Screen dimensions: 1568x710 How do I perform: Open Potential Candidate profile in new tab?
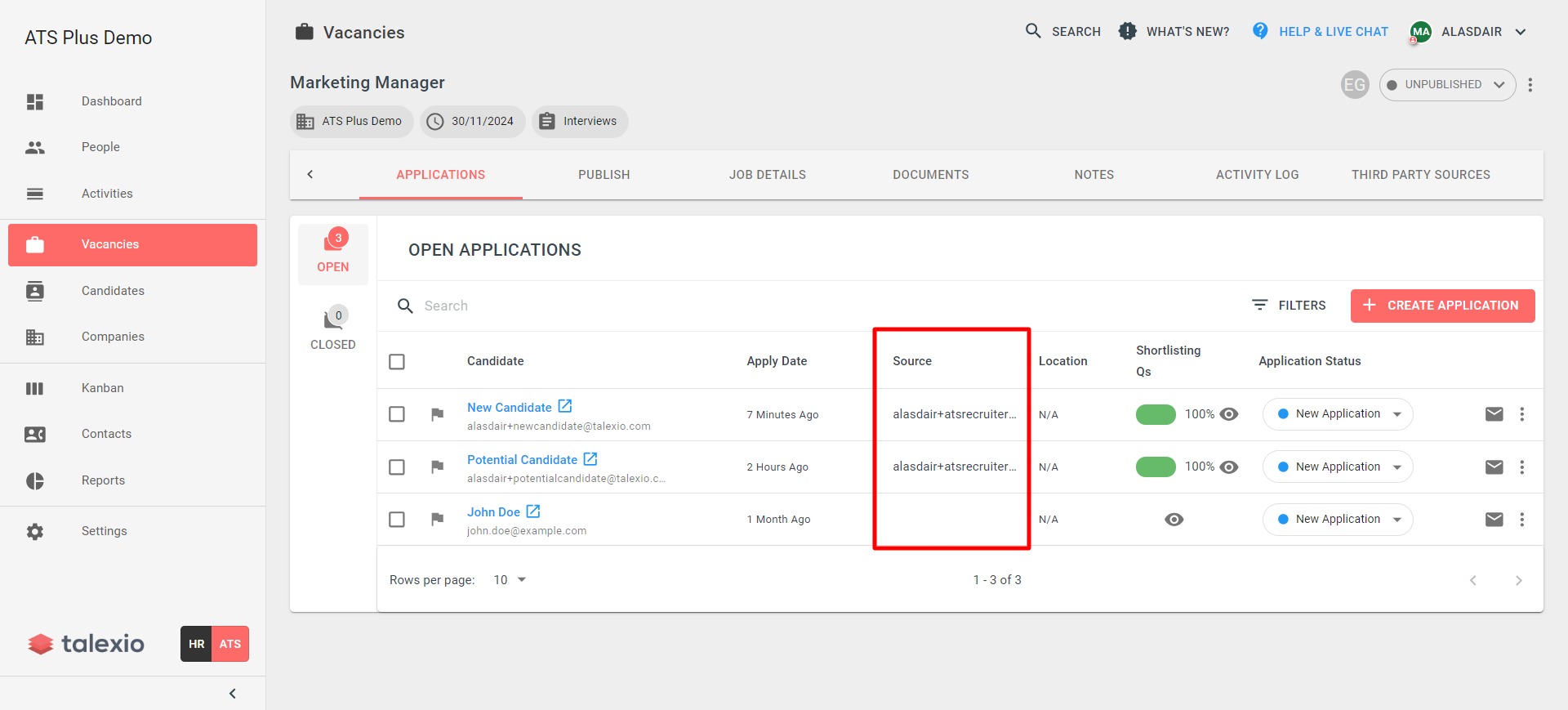pos(590,458)
